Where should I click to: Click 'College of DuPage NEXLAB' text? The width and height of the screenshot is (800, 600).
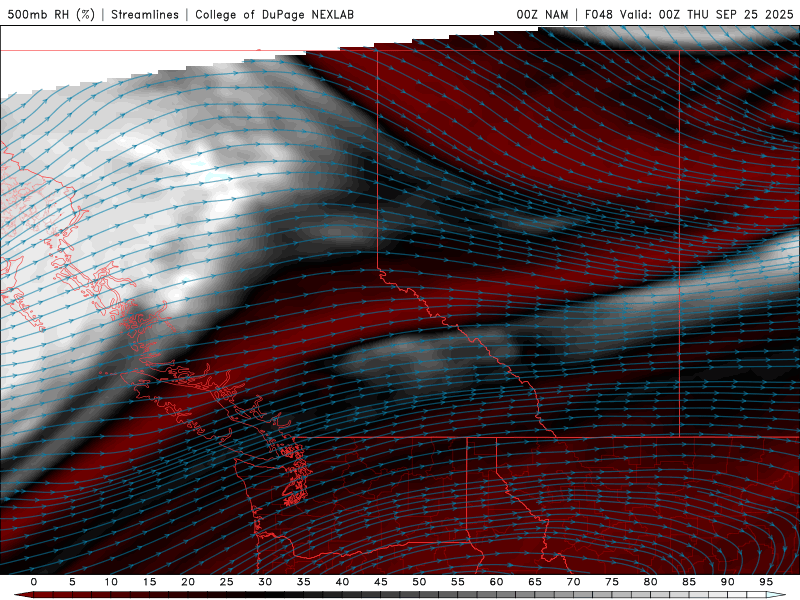pos(274,15)
